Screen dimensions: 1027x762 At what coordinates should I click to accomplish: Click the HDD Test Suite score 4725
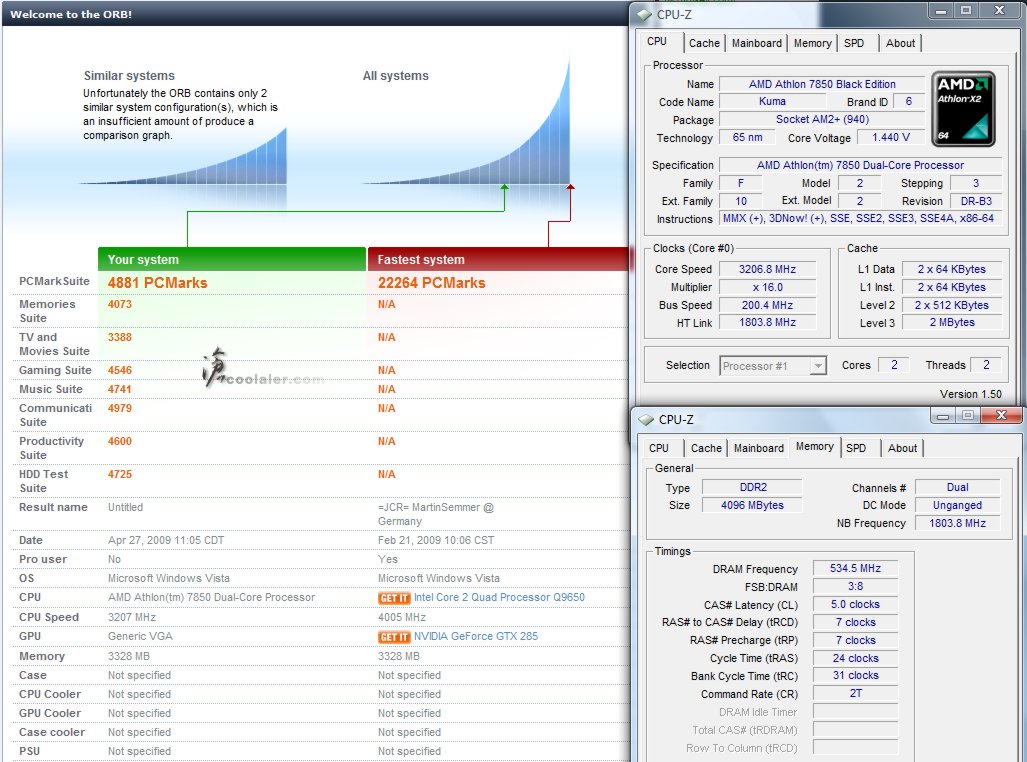(120, 474)
